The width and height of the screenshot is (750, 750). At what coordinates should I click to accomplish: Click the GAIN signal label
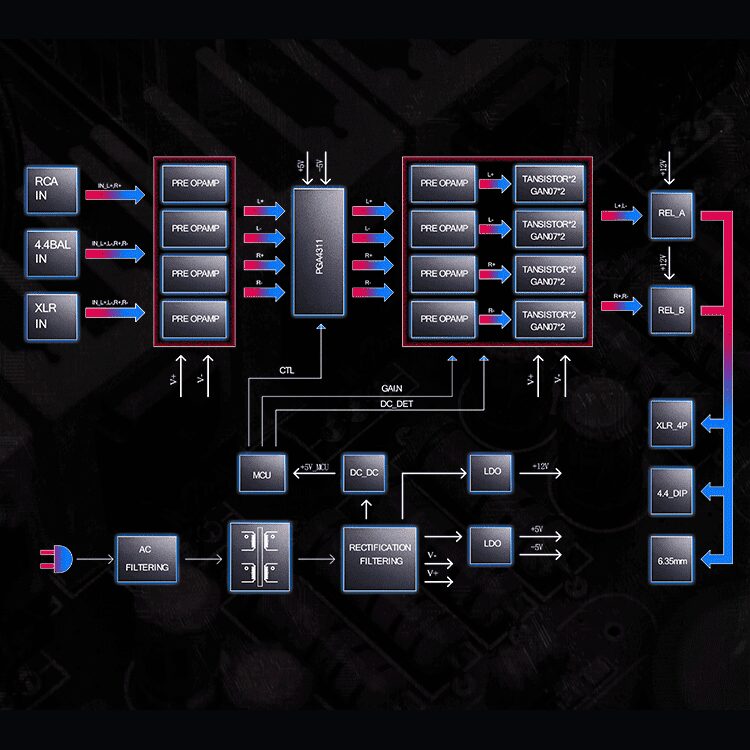tap(392, 388)
